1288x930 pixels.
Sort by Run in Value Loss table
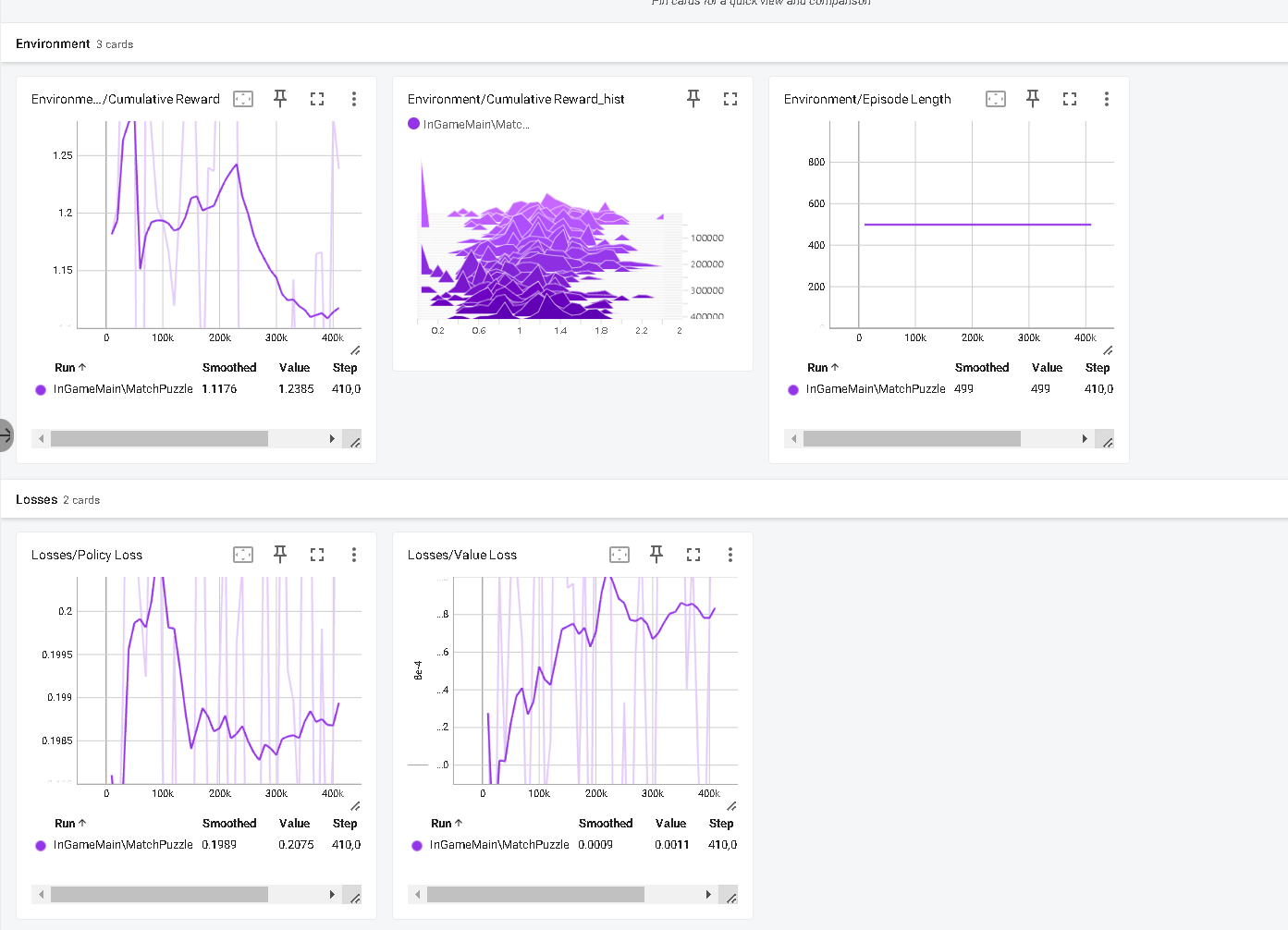coord(447,823)
